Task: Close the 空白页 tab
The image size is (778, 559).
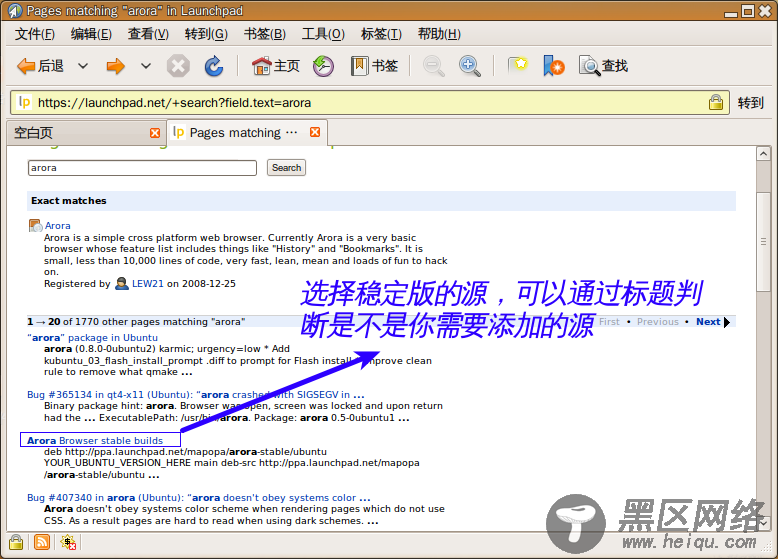Action: coord(155,133)
